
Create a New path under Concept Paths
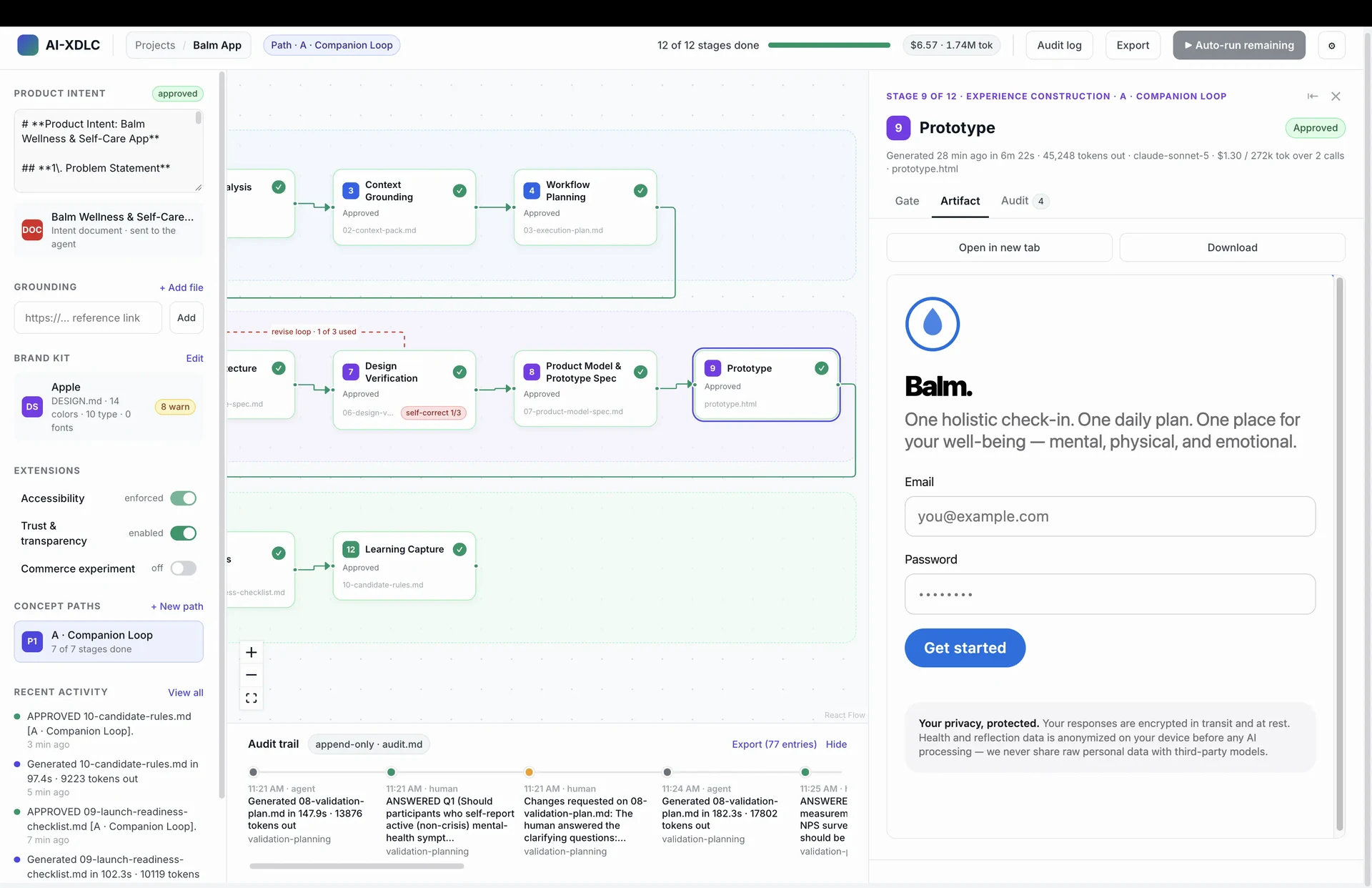point(177,606)
